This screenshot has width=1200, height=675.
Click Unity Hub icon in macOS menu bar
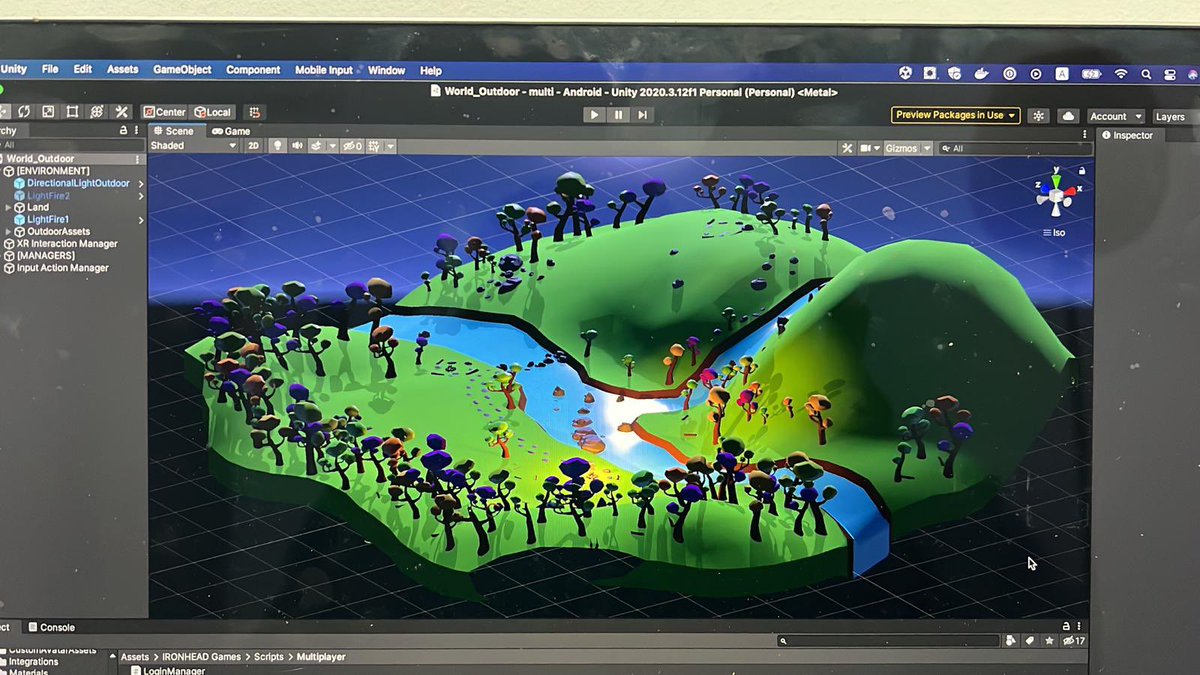(905, 73)
